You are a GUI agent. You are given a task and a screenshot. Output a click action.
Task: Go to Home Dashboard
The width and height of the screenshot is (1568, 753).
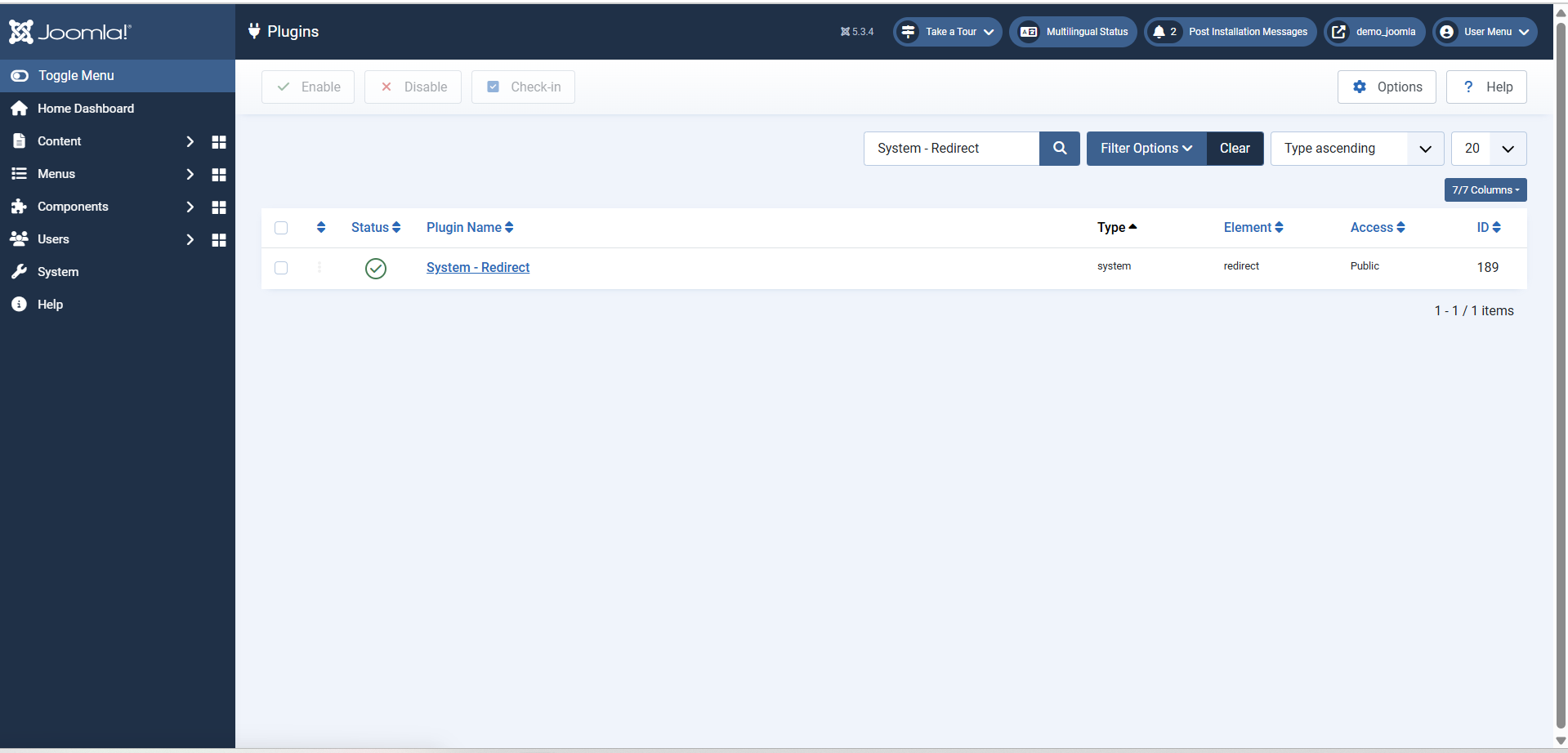(x=85, y=109)
